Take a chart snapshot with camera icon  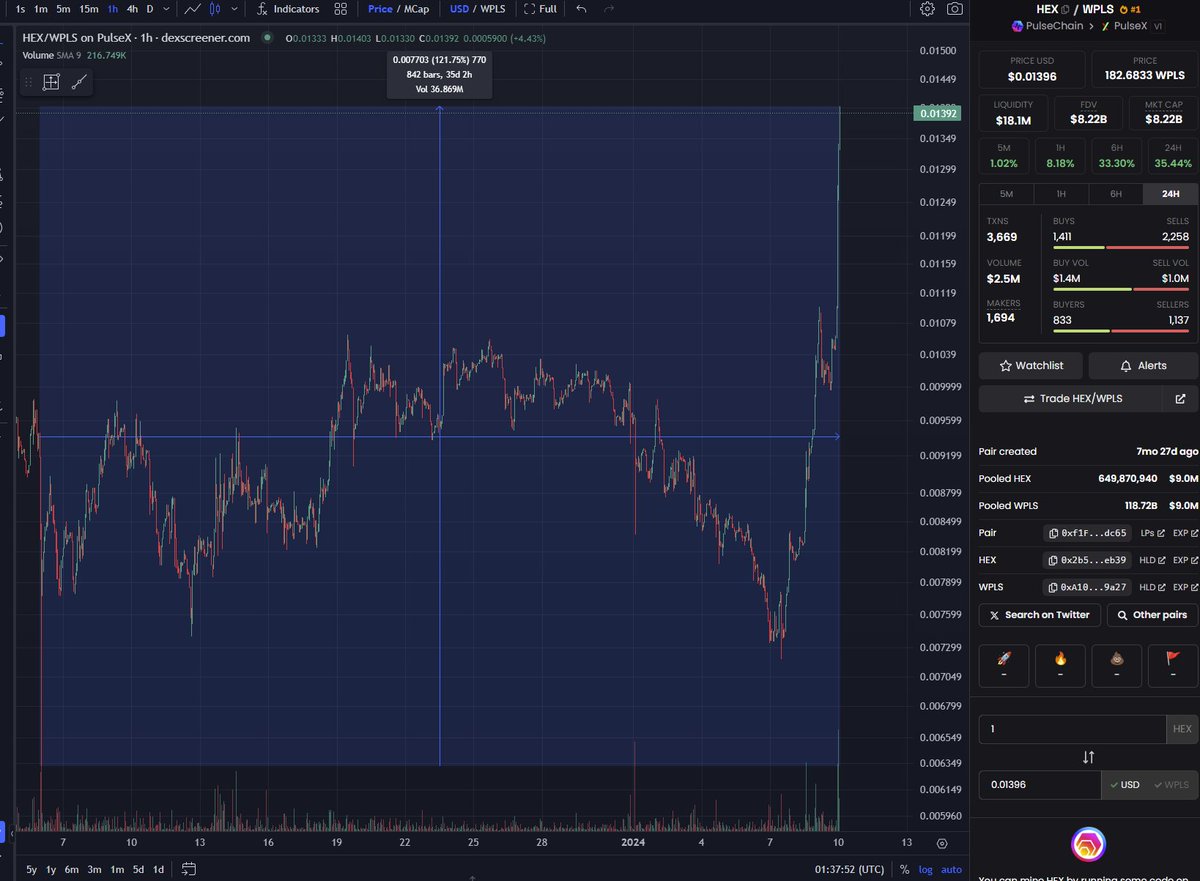click(x=955, y=9)
